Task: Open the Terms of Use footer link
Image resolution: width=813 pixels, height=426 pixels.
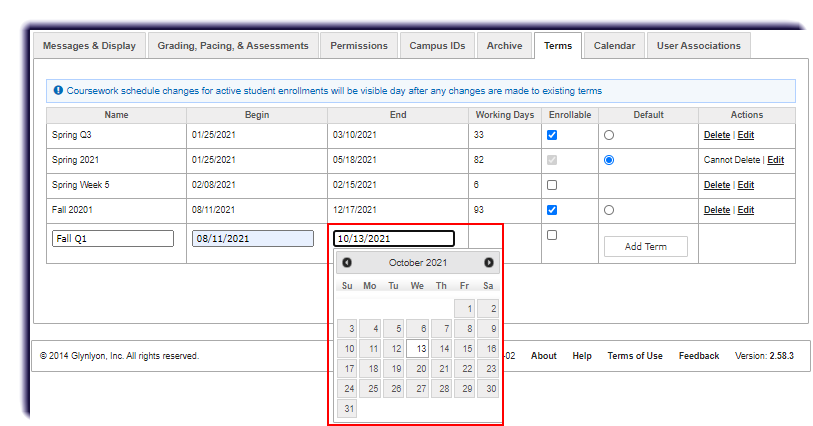Action: pyautogui.click(x=635, y=356)
